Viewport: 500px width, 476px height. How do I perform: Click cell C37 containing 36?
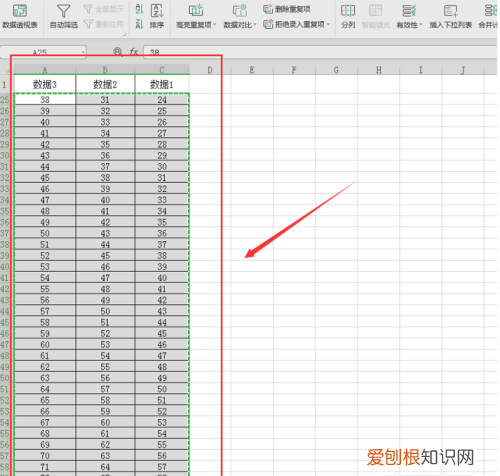click(x=162, y=233)
